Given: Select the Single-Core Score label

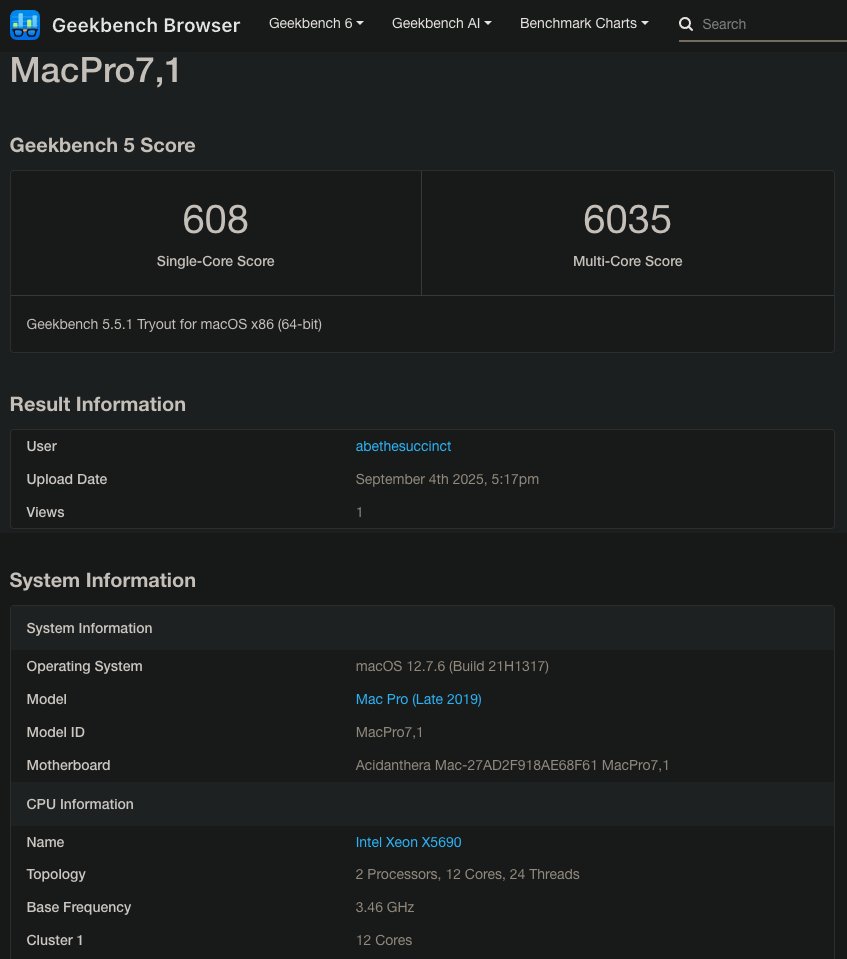Looking at the screenshot, I should (215, 261).
